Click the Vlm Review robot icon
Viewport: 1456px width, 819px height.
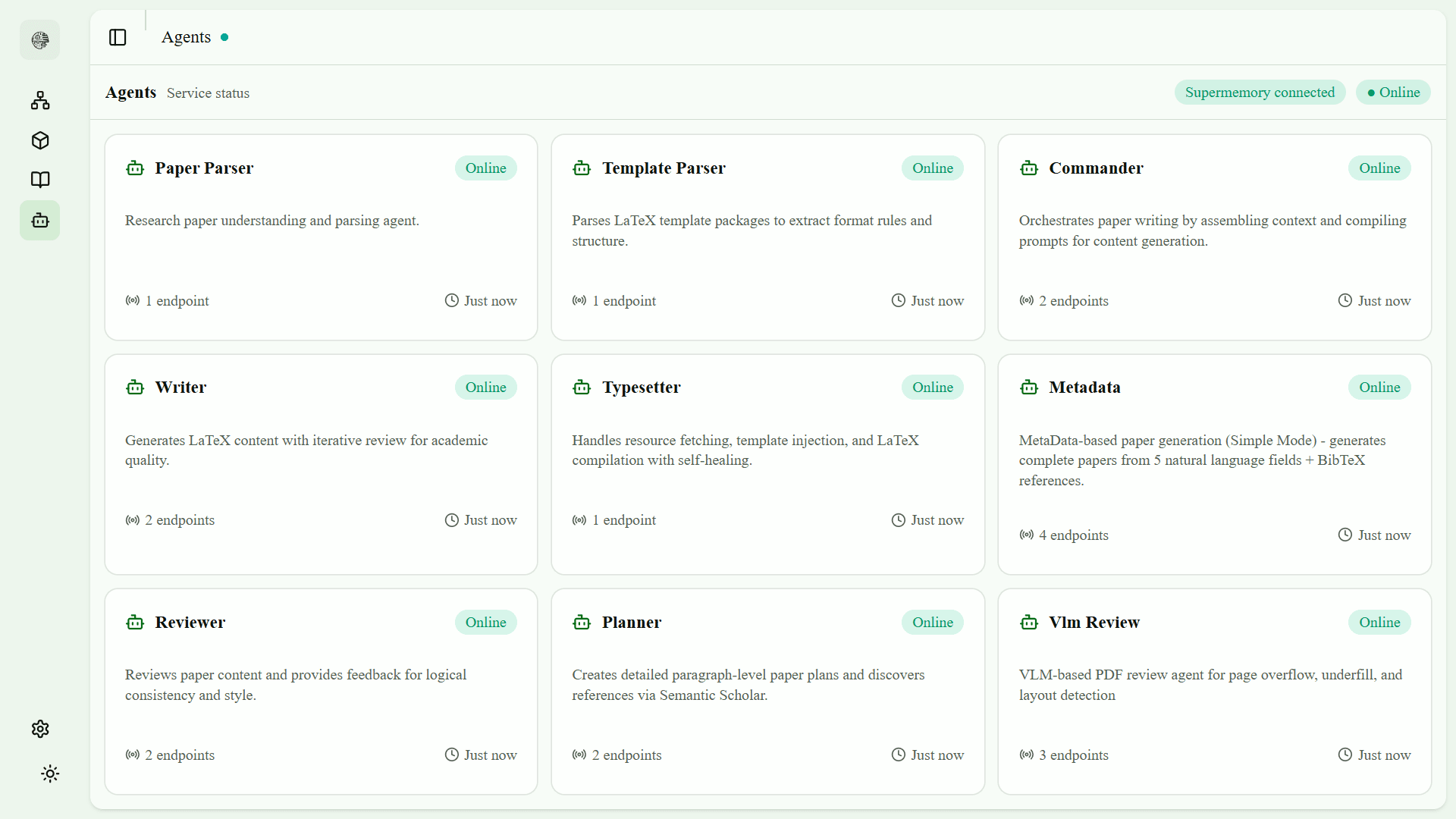pos(1029,623)
